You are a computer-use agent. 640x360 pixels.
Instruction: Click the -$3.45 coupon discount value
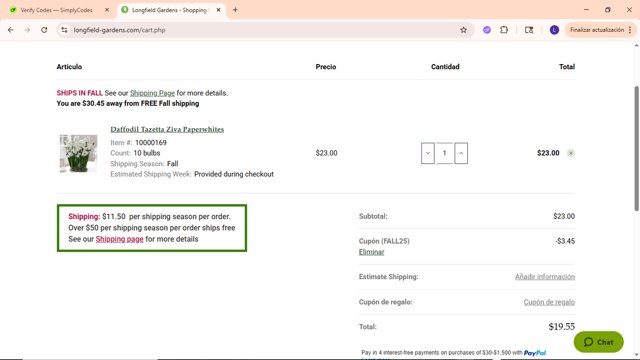pos(565,241)
